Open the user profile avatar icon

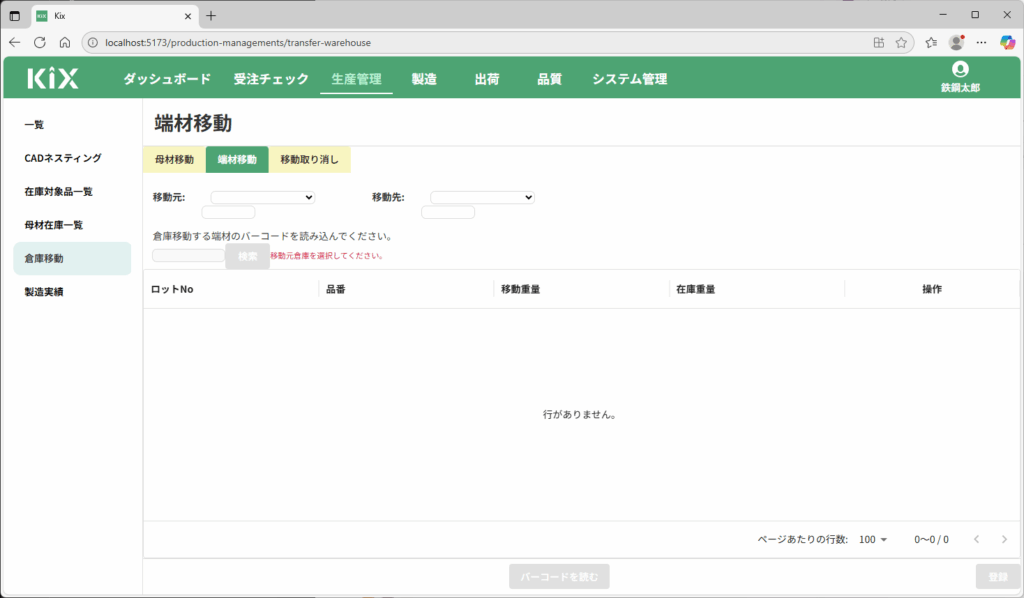(x=960, y=70)
